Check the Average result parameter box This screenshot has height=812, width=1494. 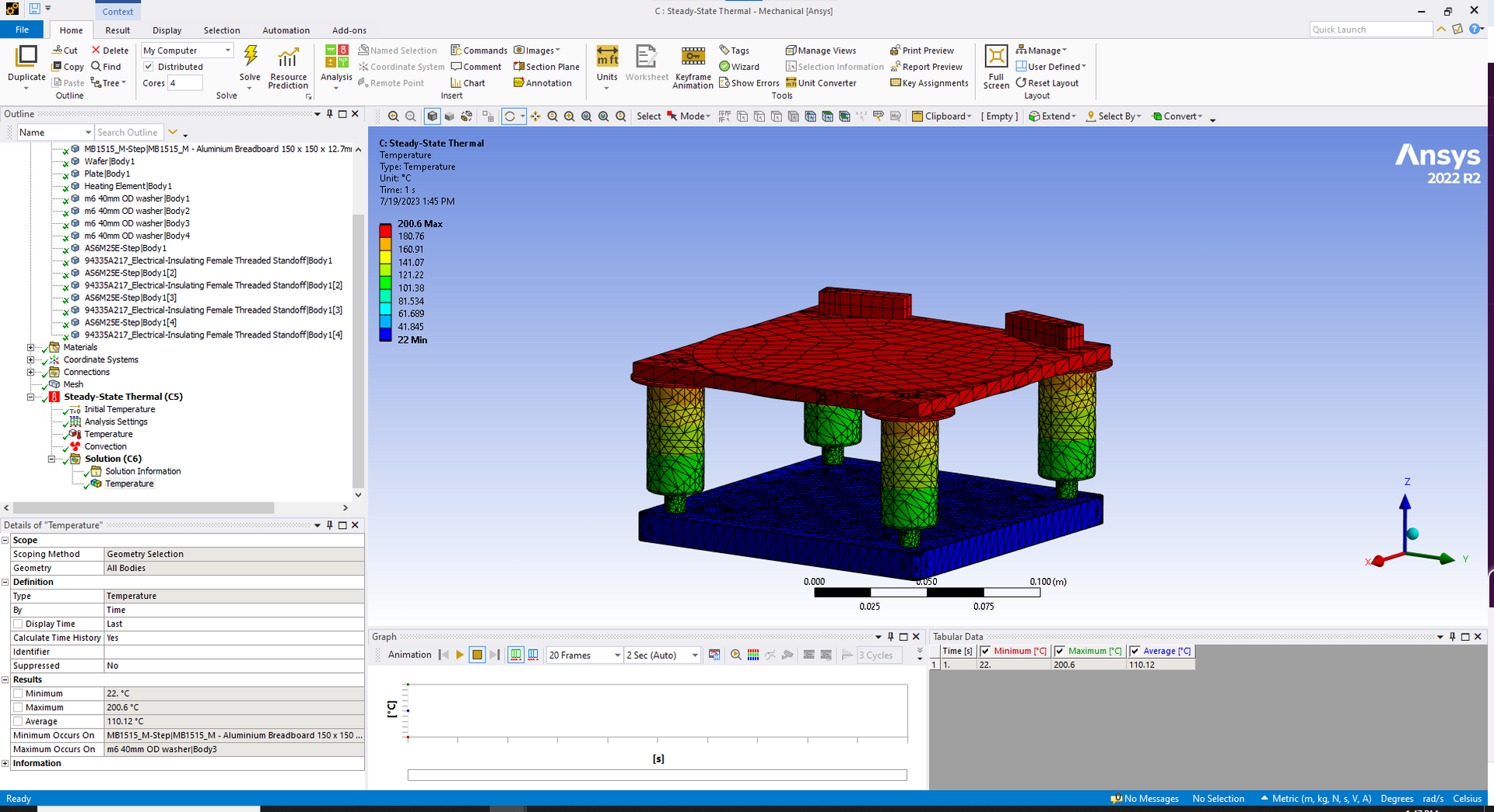(18, 722)
